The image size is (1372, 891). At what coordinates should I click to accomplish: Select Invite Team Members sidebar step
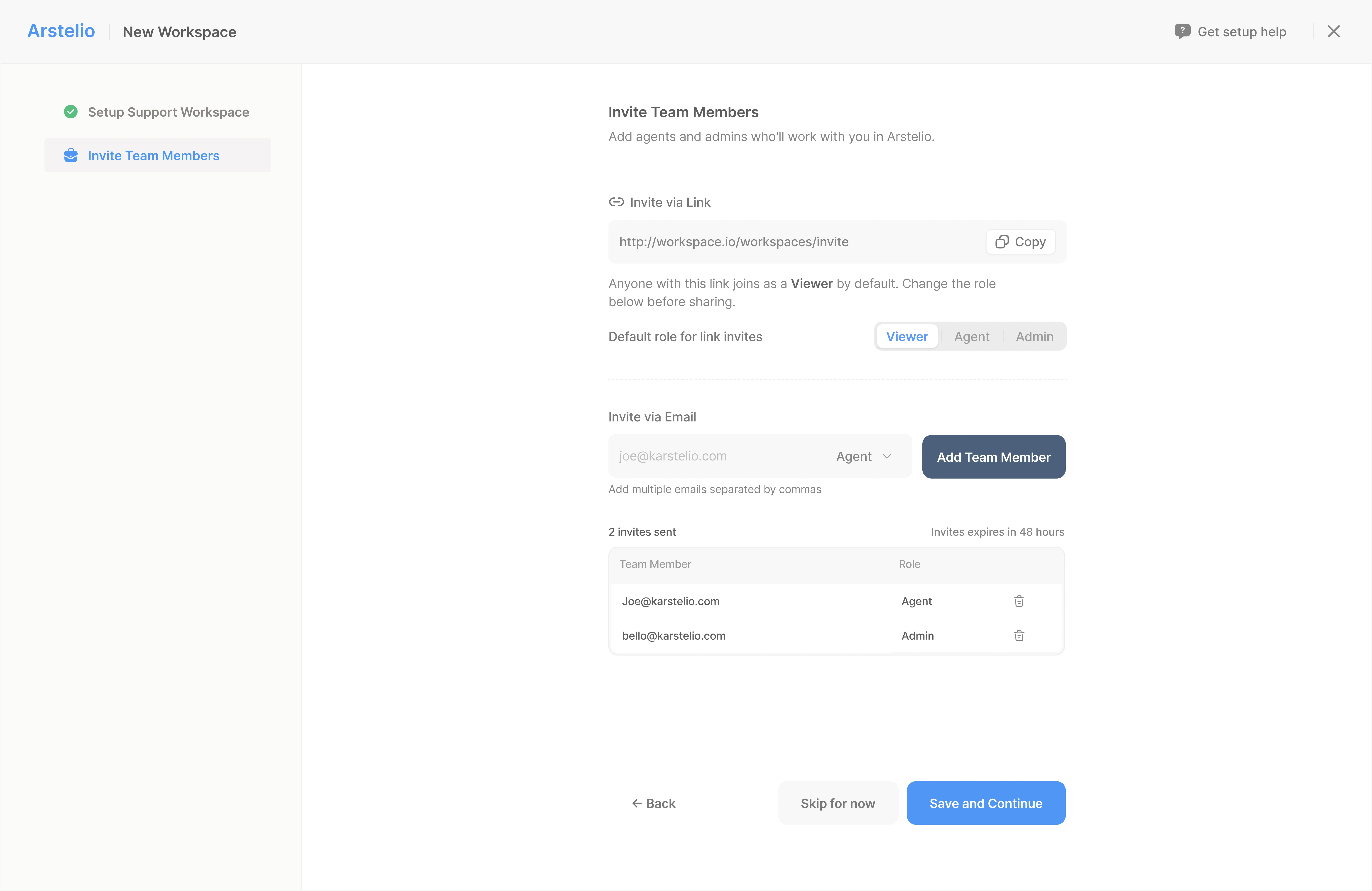click(x=154, y=156)
